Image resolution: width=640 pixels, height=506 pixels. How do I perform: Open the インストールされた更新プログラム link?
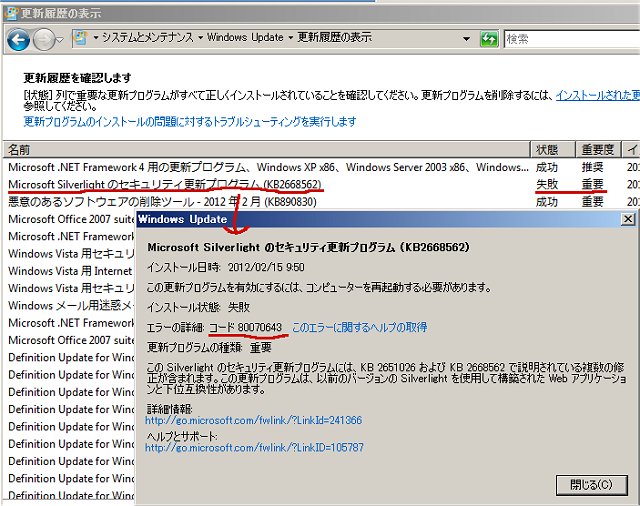(598, 95)
